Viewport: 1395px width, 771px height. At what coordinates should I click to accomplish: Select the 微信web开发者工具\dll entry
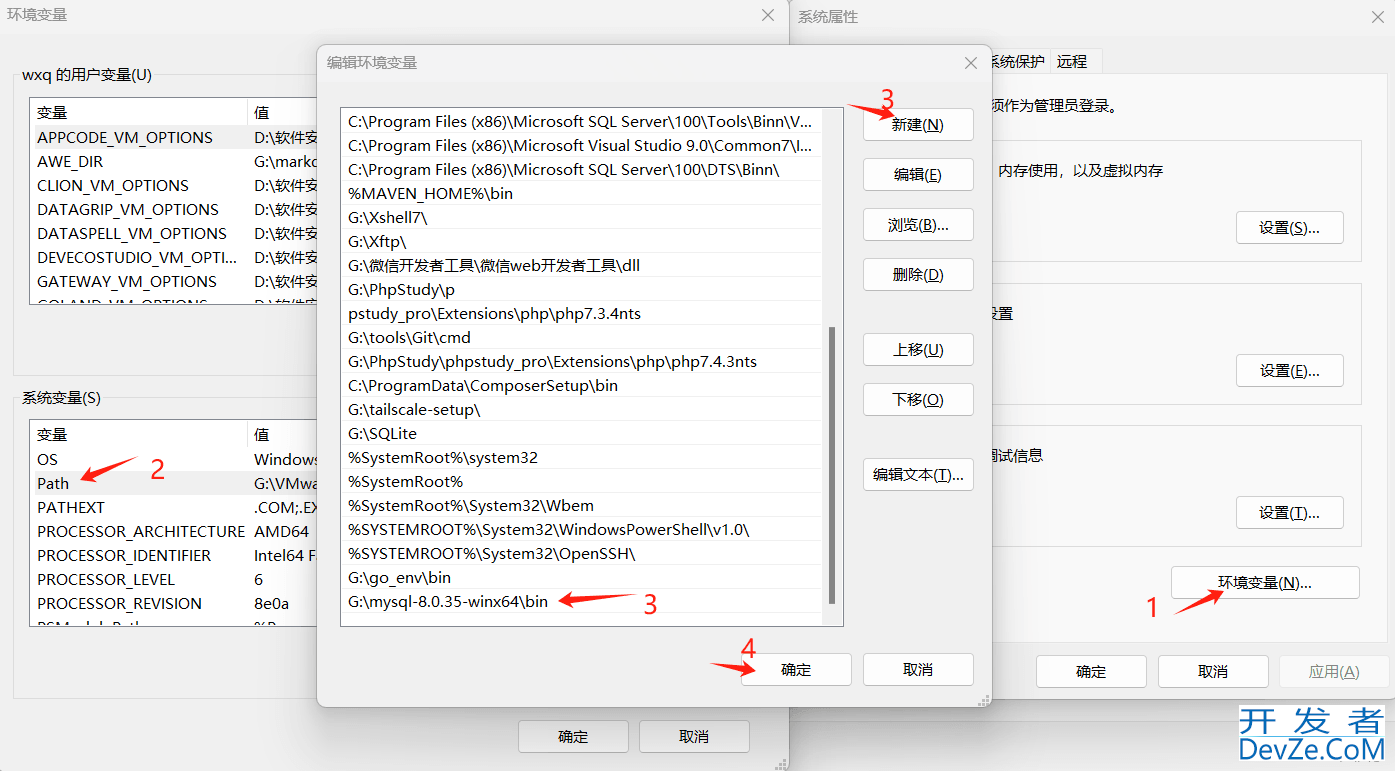point(582,266)
